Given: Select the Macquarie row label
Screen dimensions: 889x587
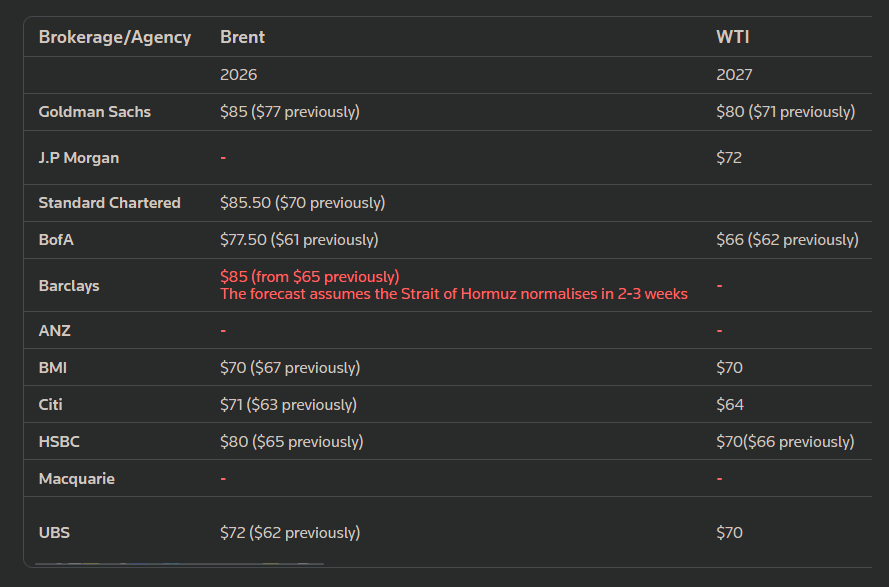Looking at the screenshot, I should (76, 479).
